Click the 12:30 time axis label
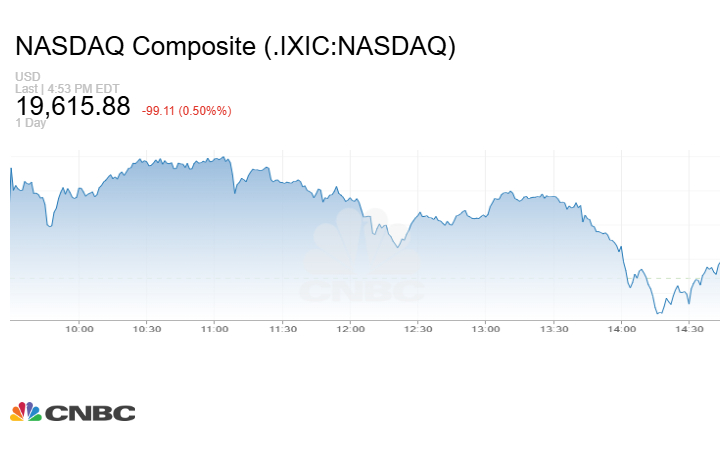This screenshot has width=720, height=450. [x=418, y=329]
